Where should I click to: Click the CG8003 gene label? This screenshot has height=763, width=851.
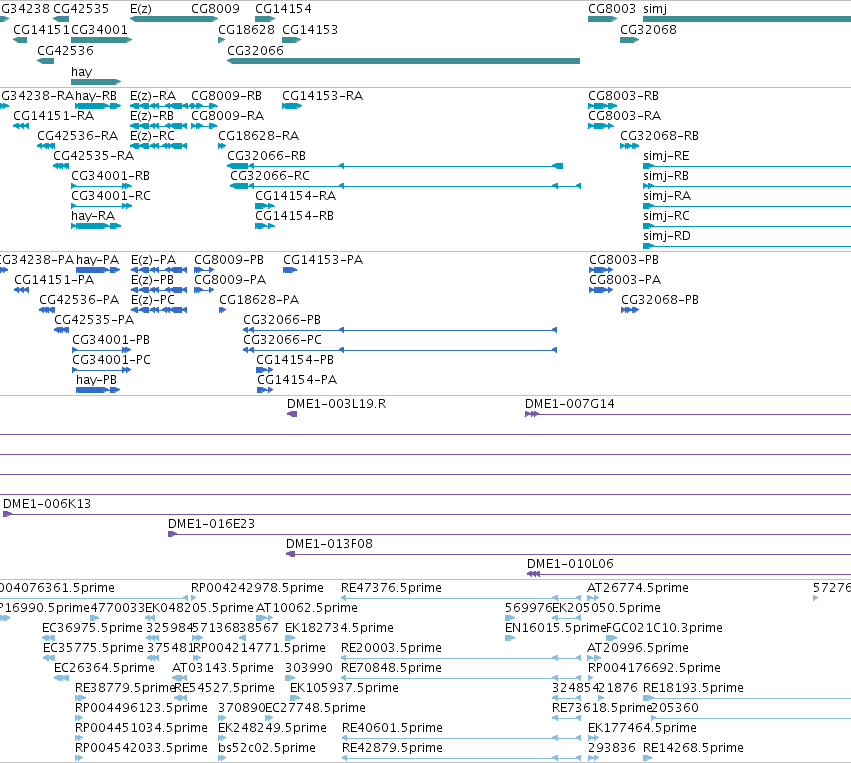(x=612, y=9)
